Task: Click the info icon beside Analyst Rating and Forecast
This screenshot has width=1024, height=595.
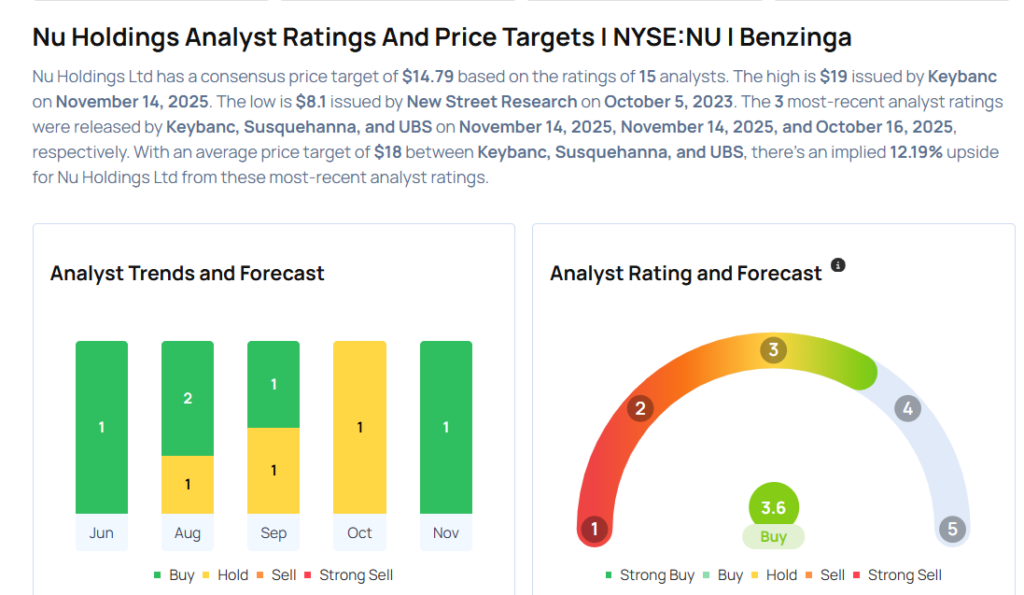Action: click(x=838, y=265)
